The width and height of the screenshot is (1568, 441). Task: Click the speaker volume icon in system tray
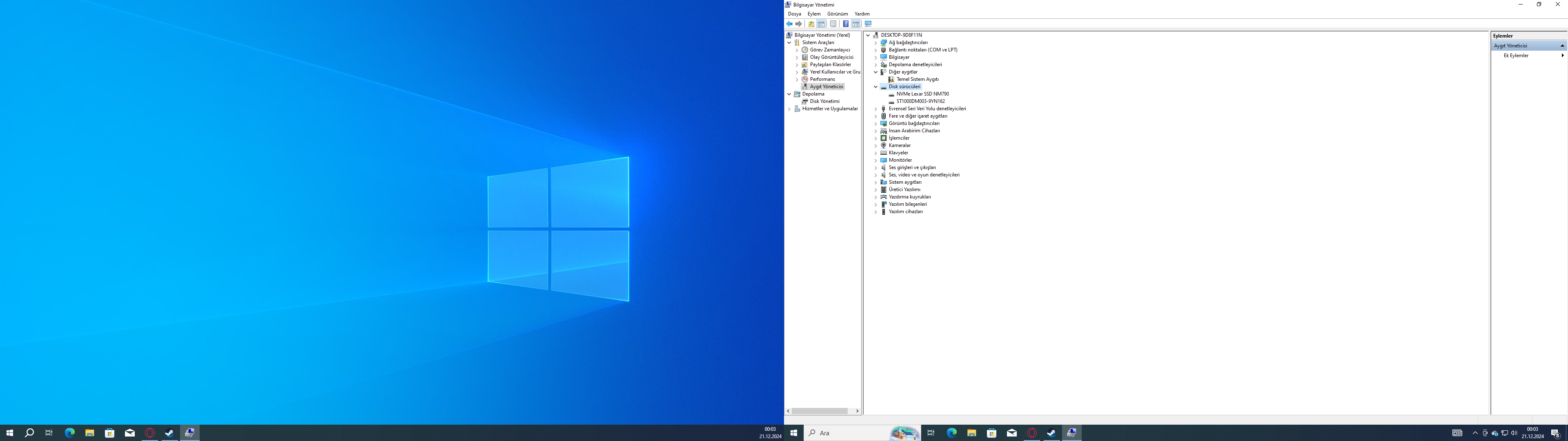pos(1514,433)
